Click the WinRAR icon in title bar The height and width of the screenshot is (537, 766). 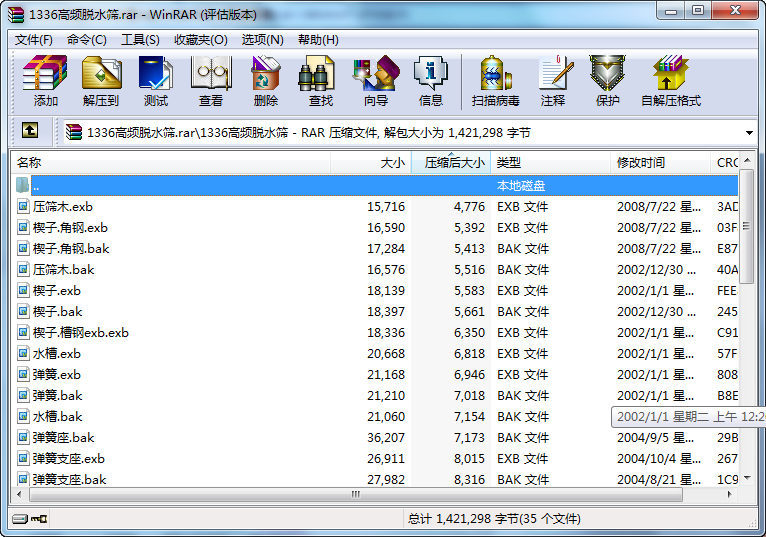point(16,15)
